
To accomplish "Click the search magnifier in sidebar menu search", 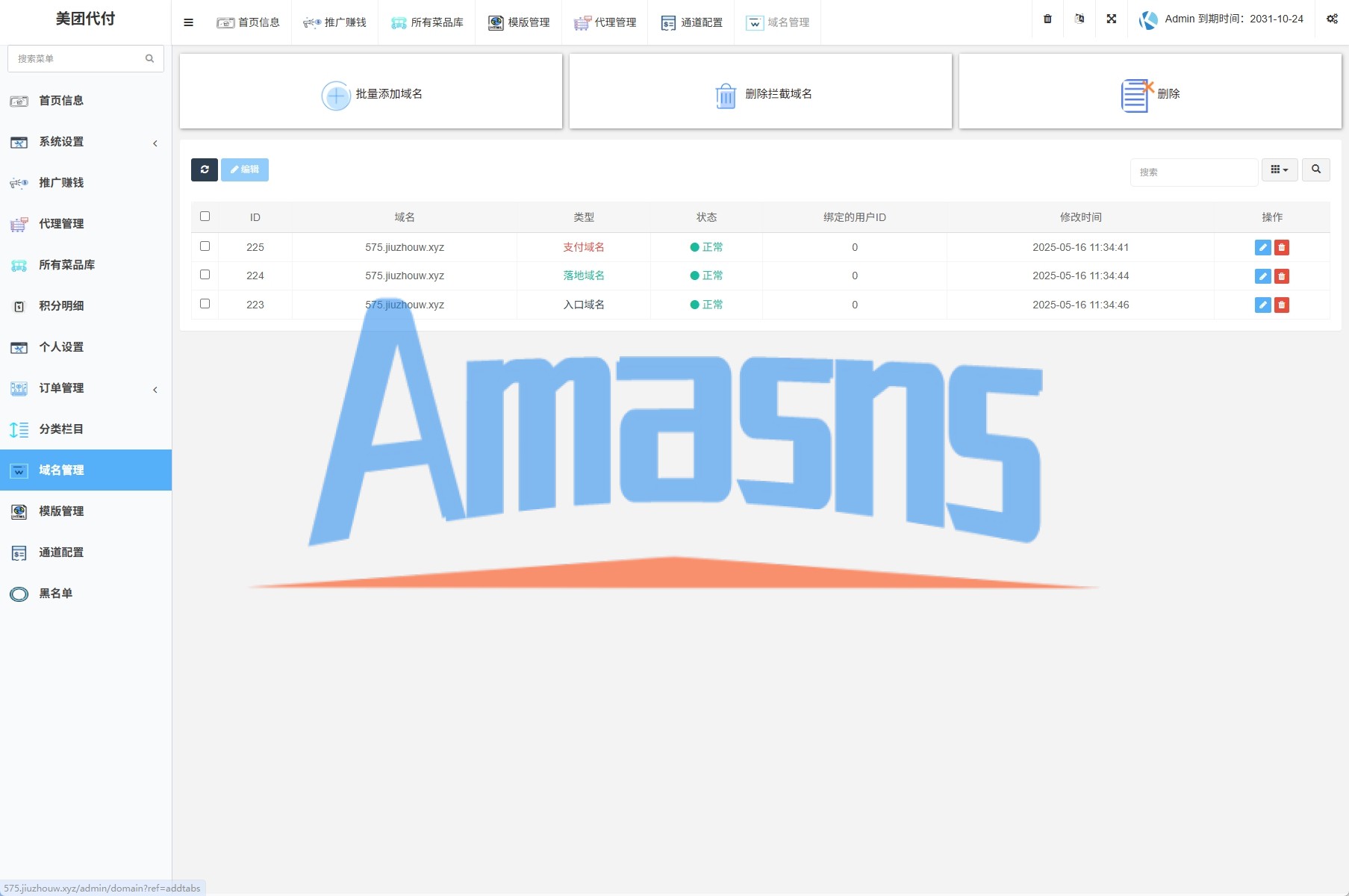I will (149, 58).
